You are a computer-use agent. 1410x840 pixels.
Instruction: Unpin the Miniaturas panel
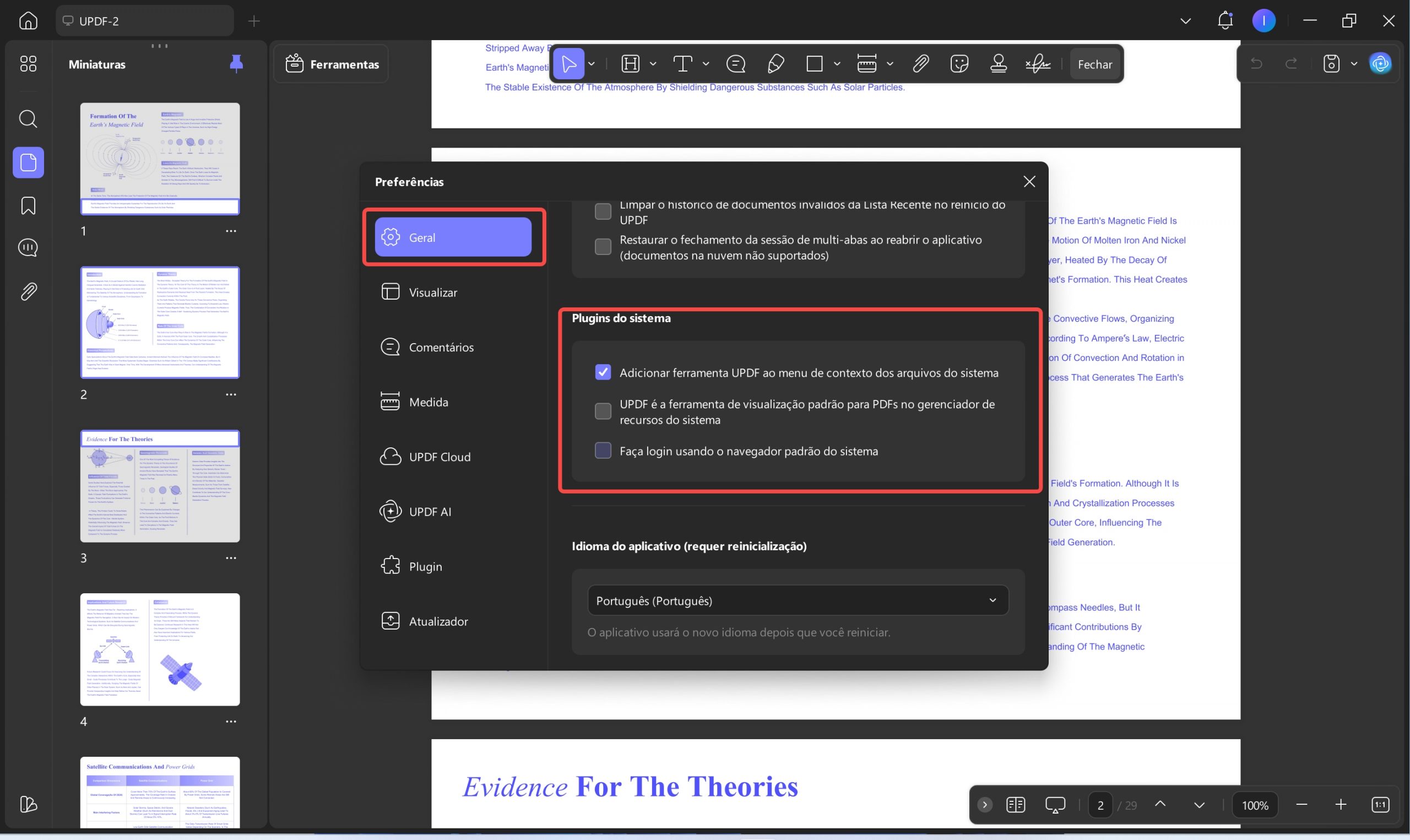[236, 64]
